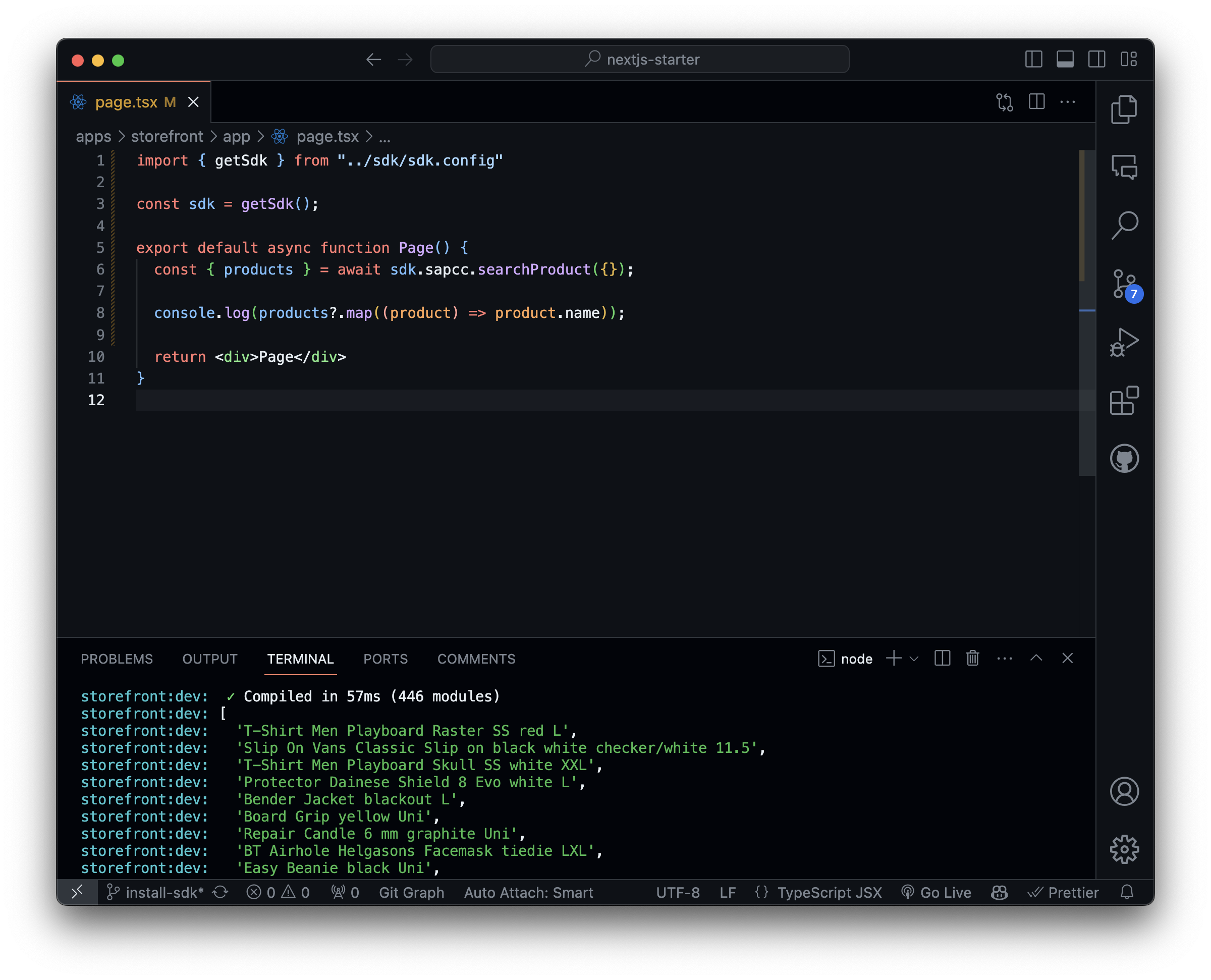The height and width of the screenshot is (980, 1211).
Task: Click 'Easy Beanie black Uni' terminal line
Action: [338, 867]
